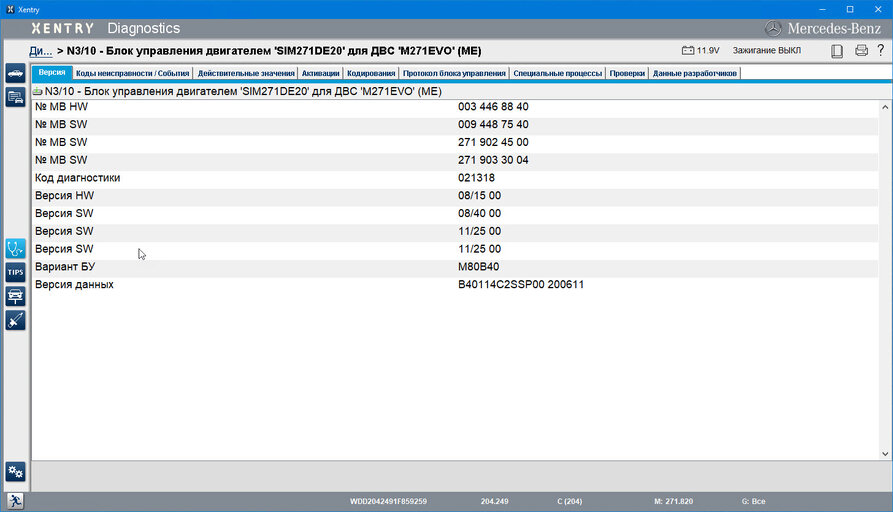Open the settings gears icon
893x512 pixels.
(x=15, y=472)
